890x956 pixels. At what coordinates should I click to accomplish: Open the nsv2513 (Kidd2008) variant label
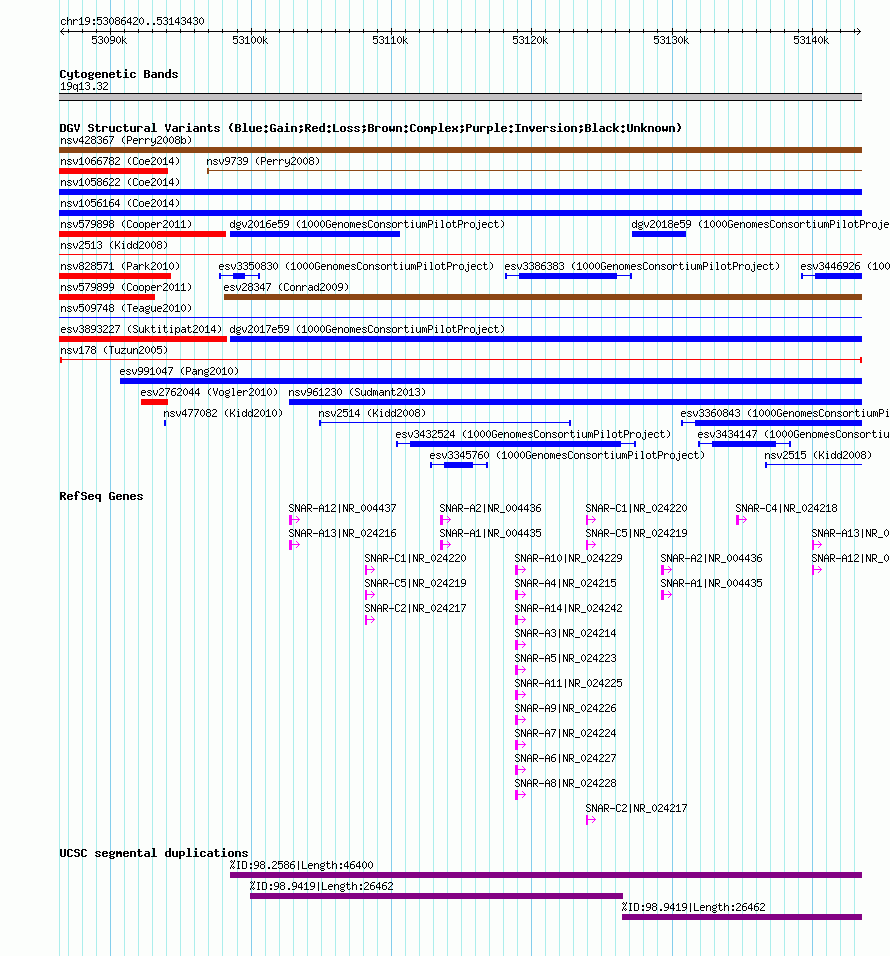[x=114, y=245]
